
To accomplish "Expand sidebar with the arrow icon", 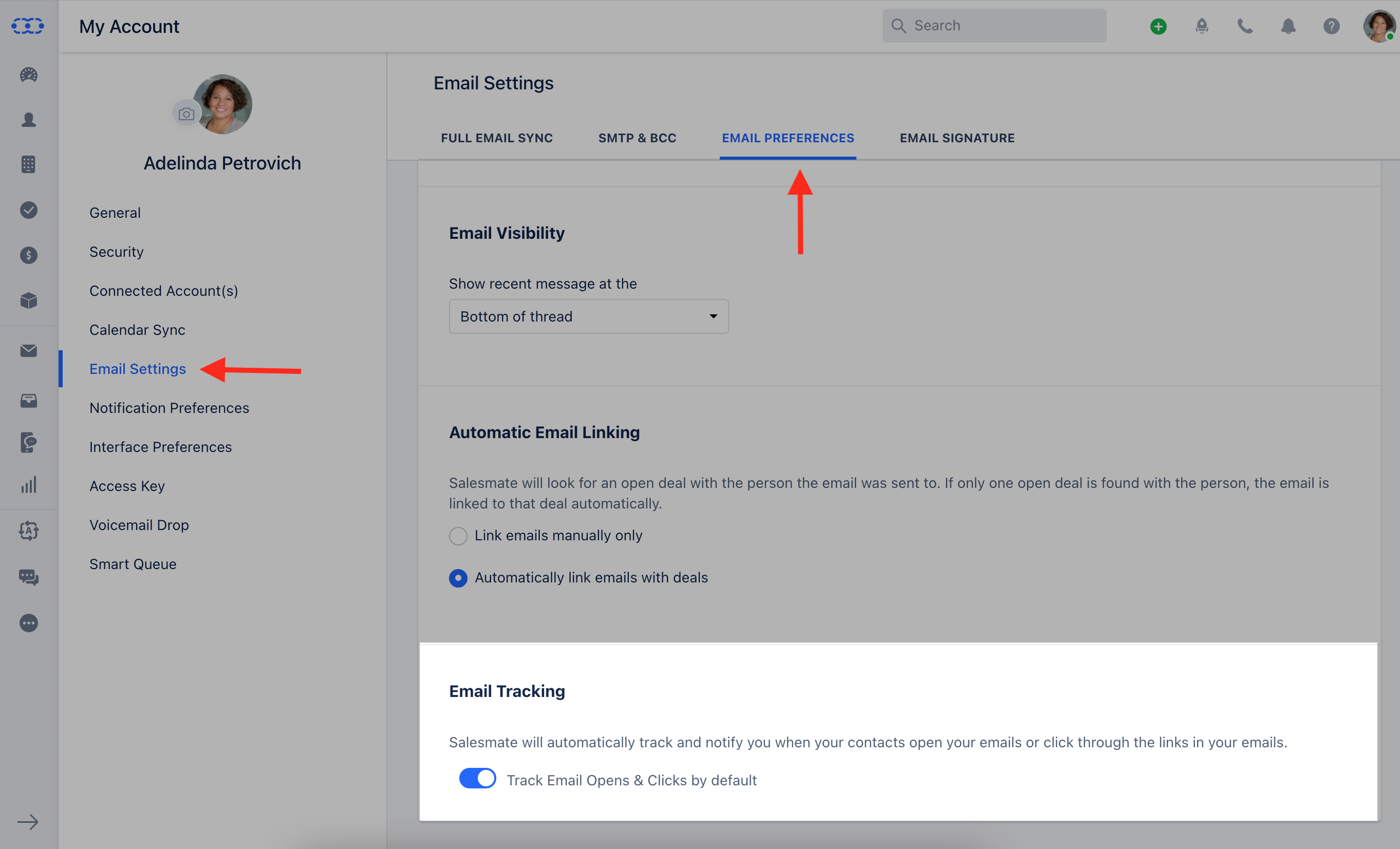I will (x=28, y=822).
